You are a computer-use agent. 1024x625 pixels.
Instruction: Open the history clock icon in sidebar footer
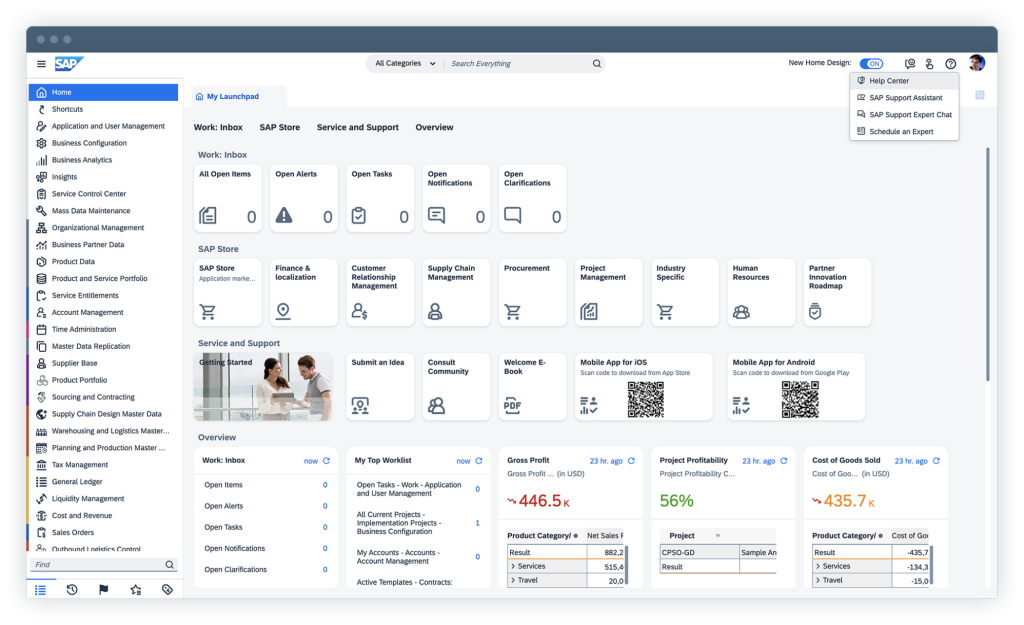tap(72, 590)
